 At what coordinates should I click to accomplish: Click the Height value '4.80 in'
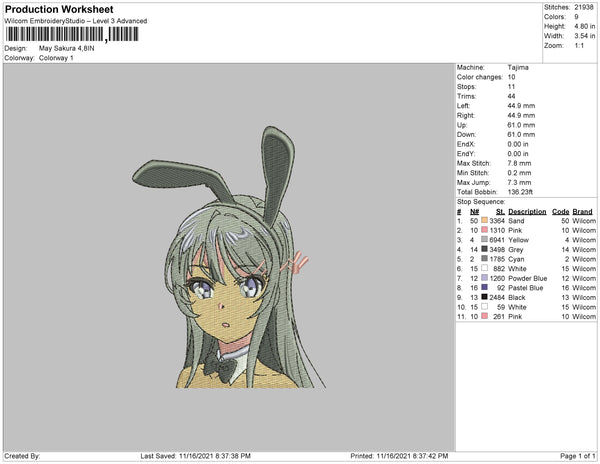[585, 26]
